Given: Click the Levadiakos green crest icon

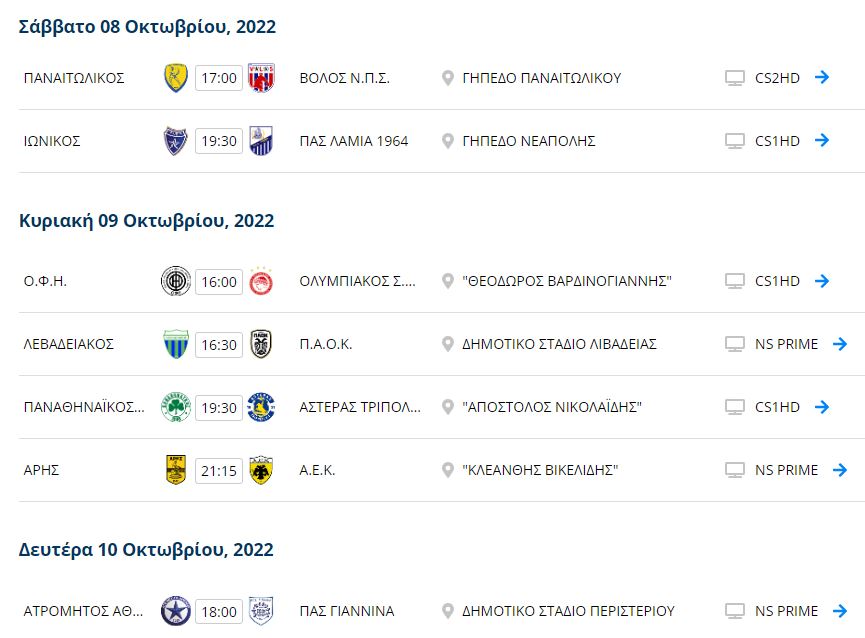Looking at the screenshot, I should [x=176, y=345].
